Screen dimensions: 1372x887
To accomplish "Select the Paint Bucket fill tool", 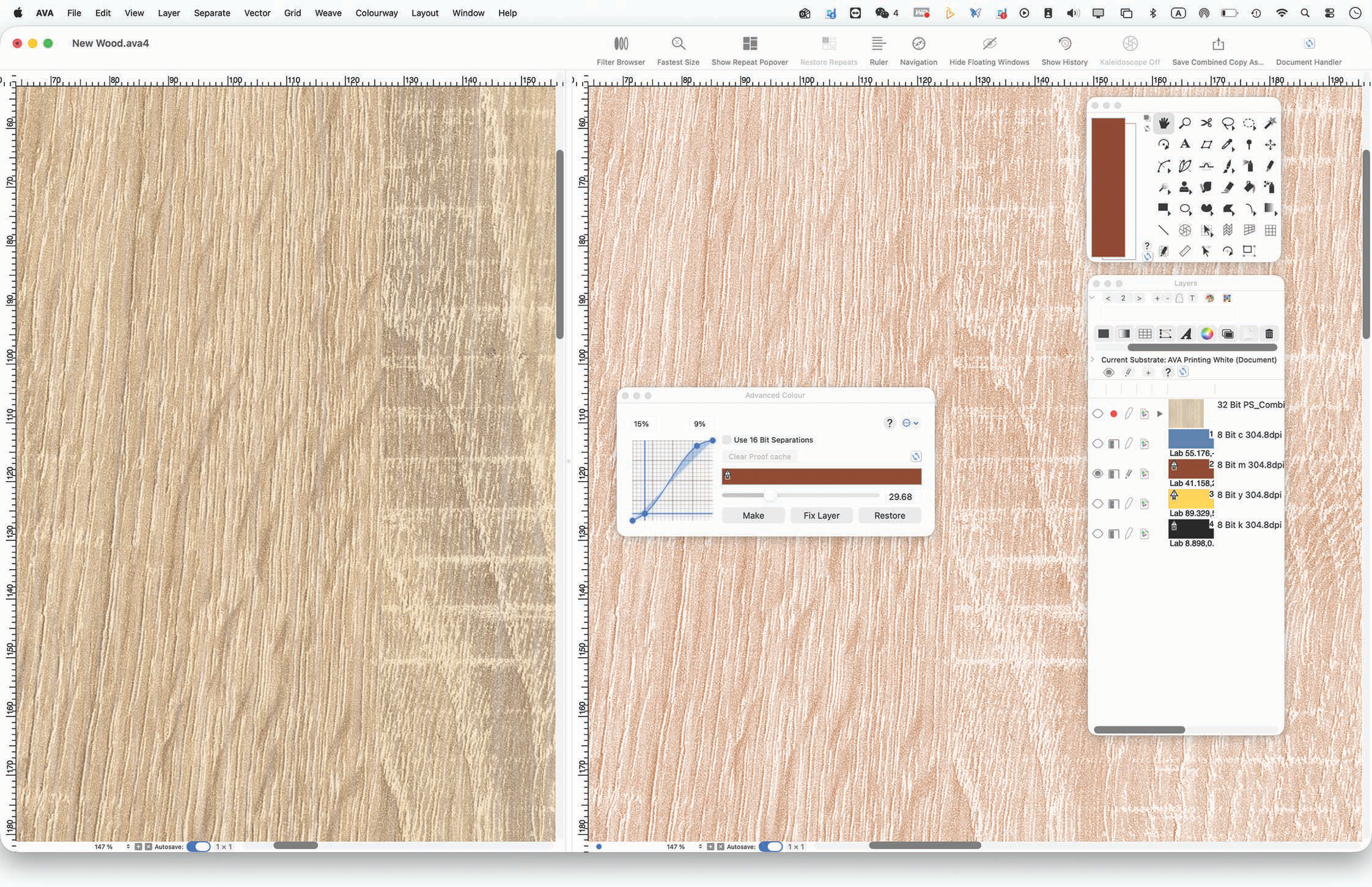I will click(x=1248, y=187).
